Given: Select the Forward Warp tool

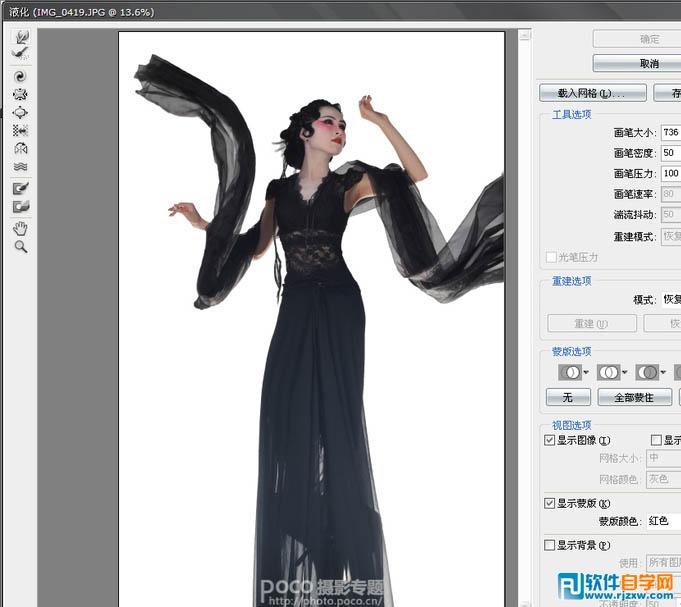Looking at the screenshot, I should [x=21, y=36].
